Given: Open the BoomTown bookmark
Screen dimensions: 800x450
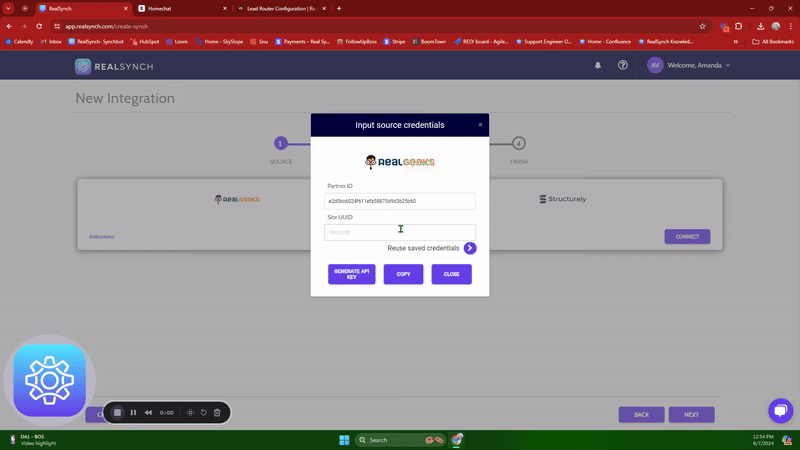Looking at the screenshot, I should (429, 42).
